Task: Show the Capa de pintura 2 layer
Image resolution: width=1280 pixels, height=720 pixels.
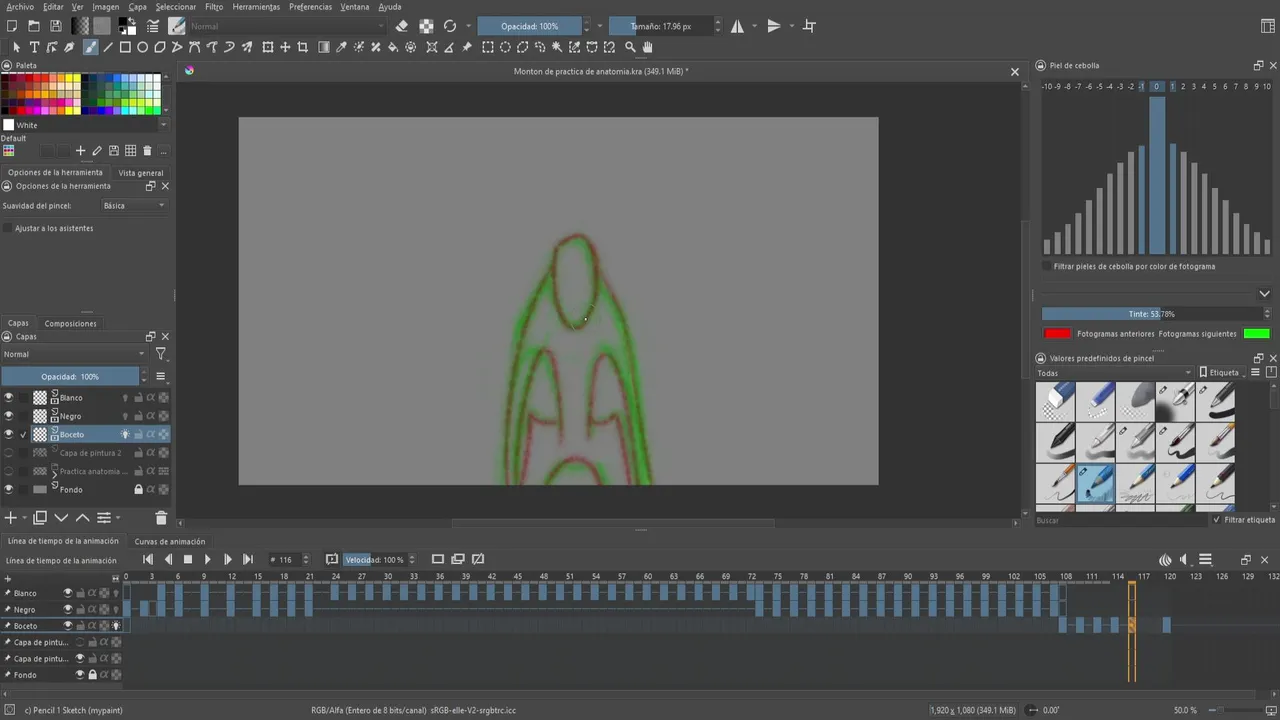Action: [9, 453]
